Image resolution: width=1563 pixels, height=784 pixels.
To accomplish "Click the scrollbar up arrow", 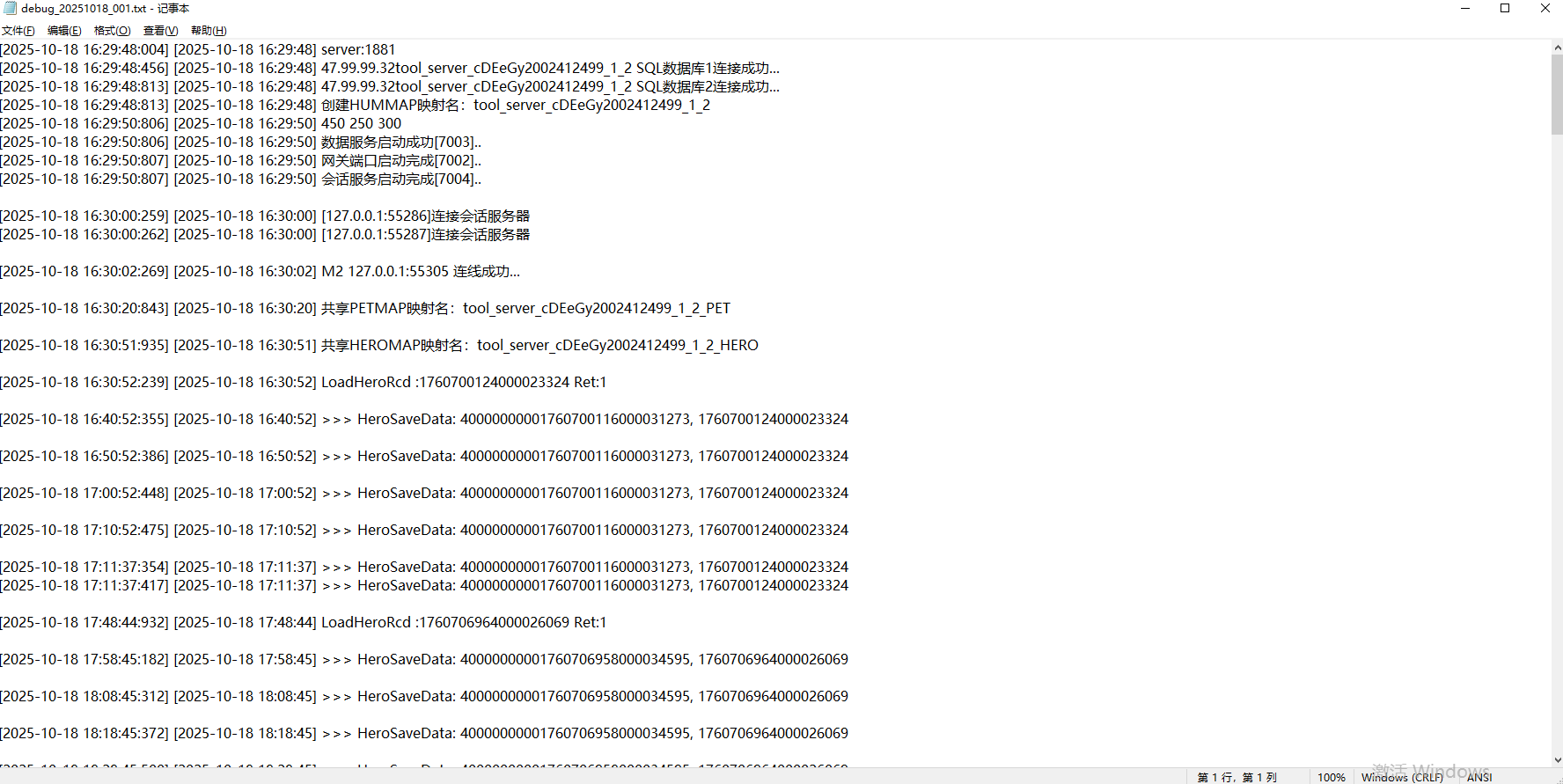I will coord(1556,48).
